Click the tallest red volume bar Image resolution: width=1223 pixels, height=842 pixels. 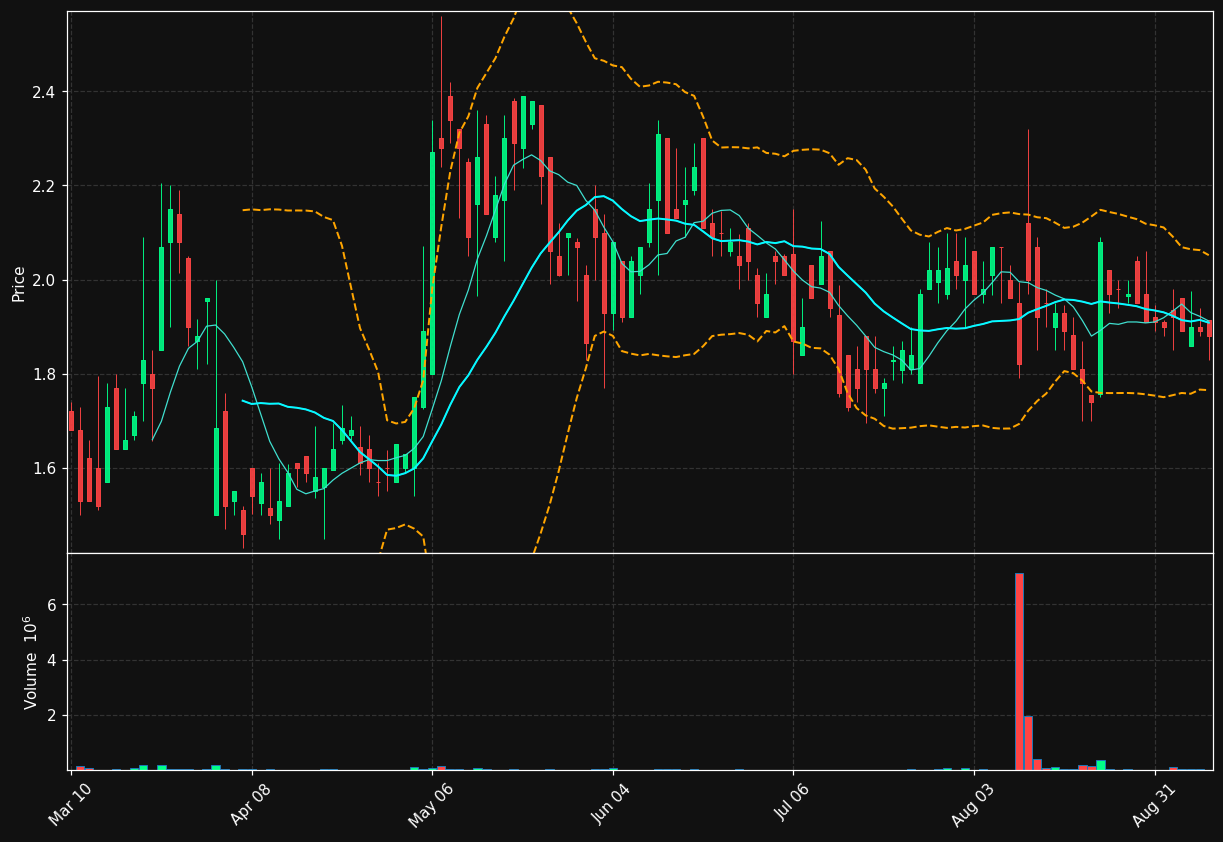[1019, 671]
